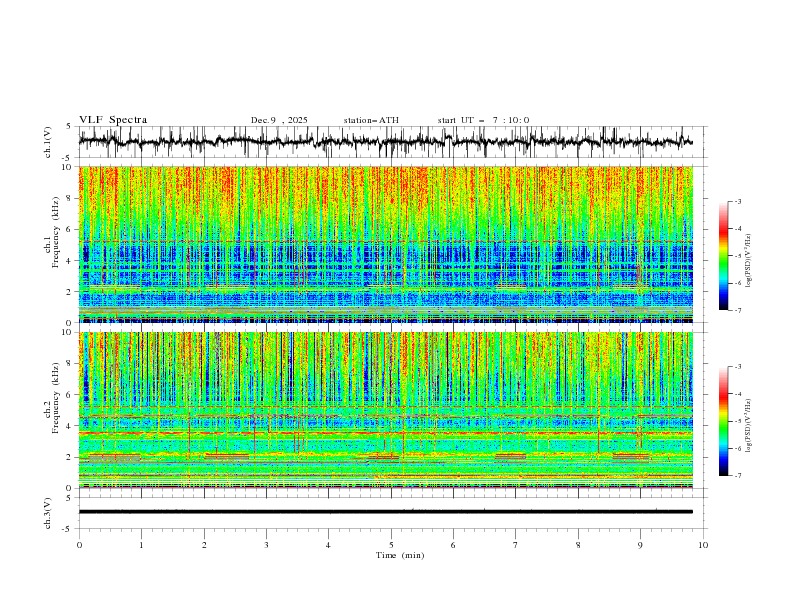Click inside the ch.2 spectrogram panel
The width and height of the screenshot is (792, 612).
[x=385, y=410]
